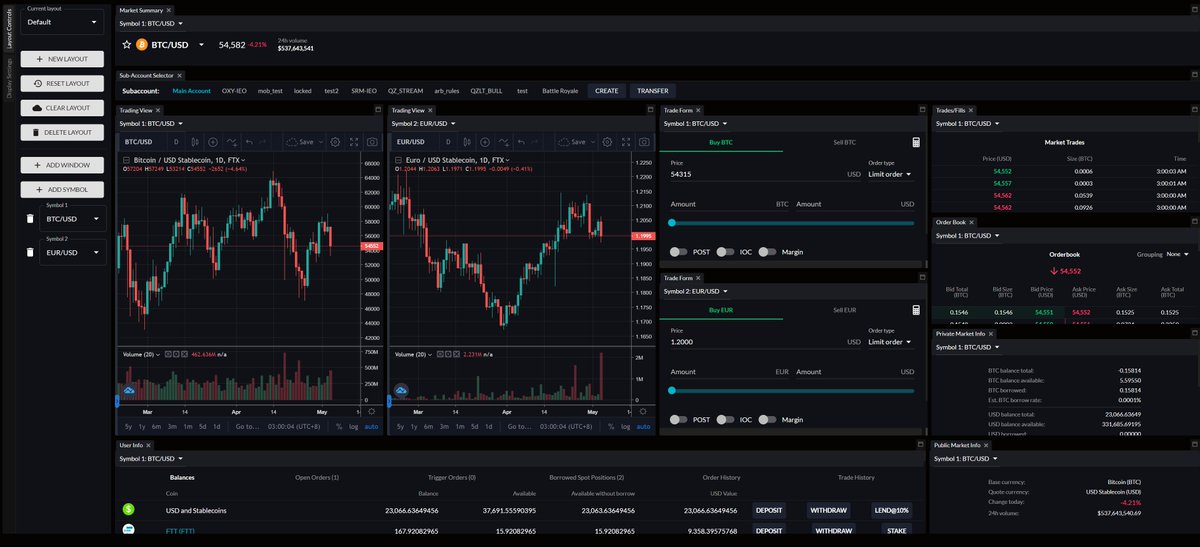Click NEW LAYOUT button
1200x547 pixels.
62,59
